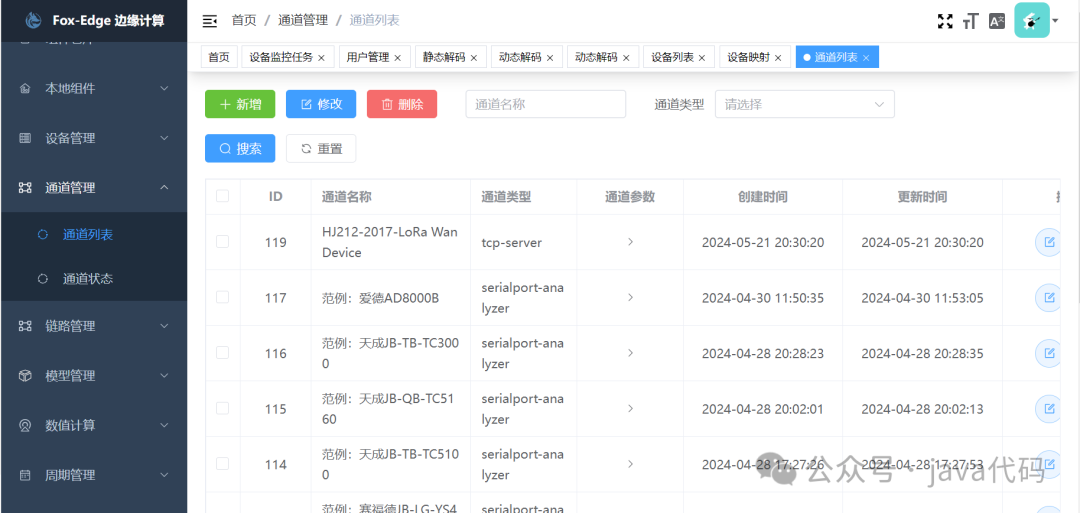Open the font size setting icon

coord(970,21)
